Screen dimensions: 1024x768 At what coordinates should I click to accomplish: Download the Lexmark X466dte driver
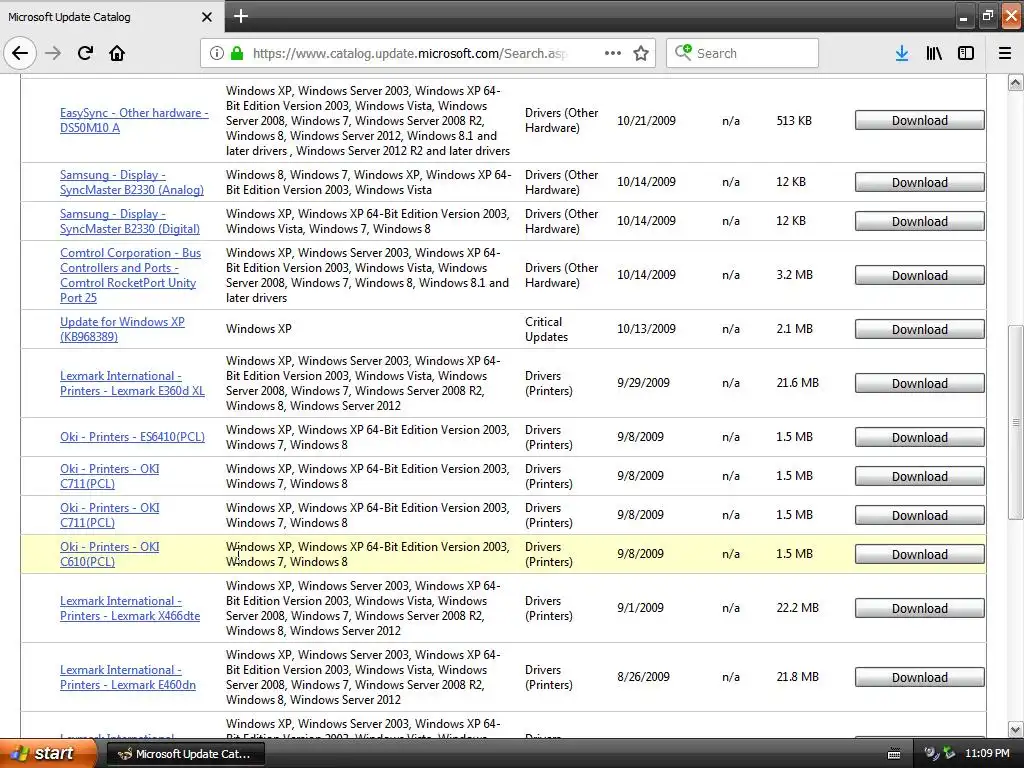[920, 608]
